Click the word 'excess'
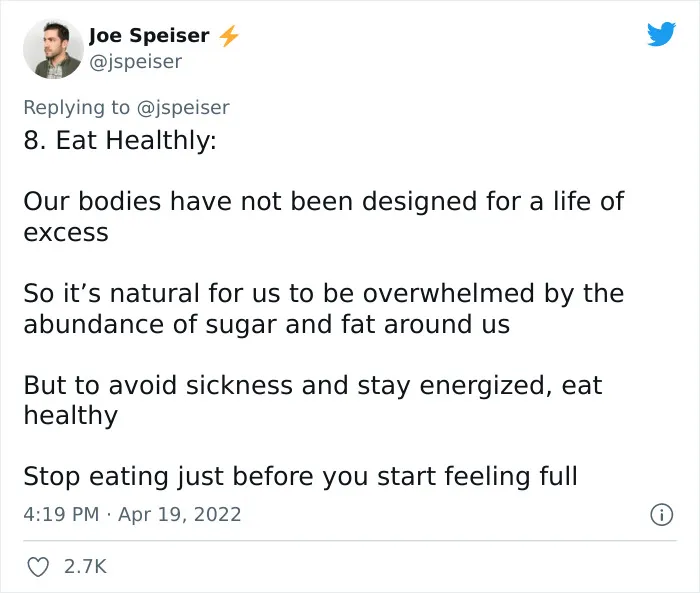Screen dimensions: 700x593 (x=66, y=234)
